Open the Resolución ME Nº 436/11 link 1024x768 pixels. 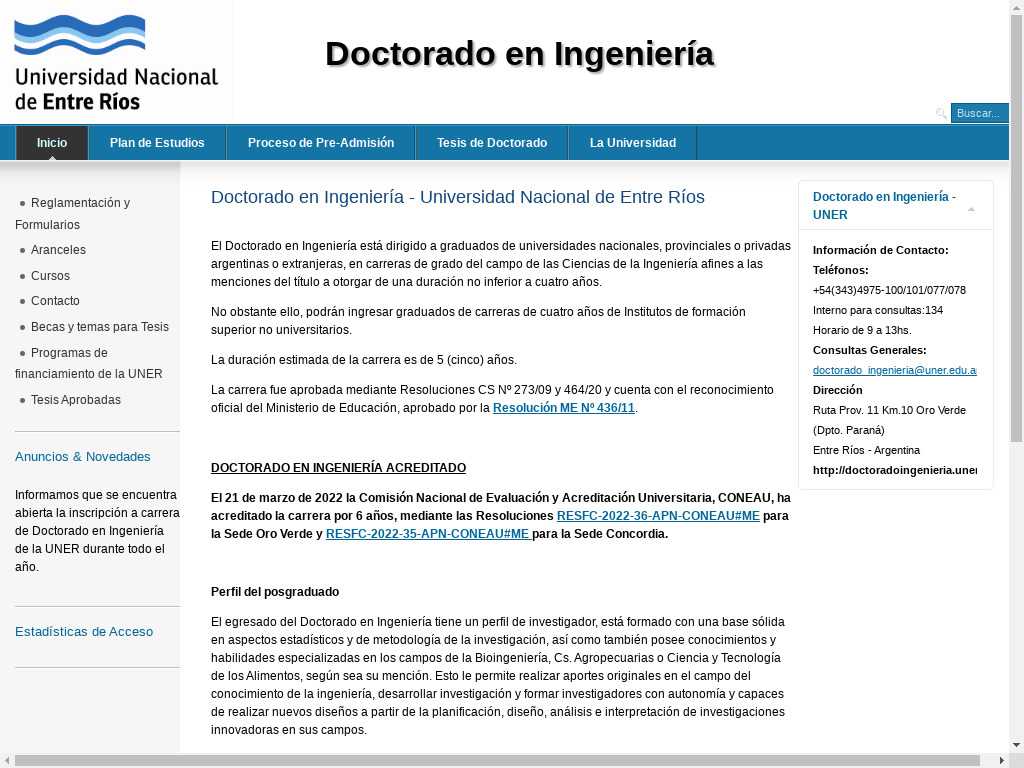tap(564, 408)
